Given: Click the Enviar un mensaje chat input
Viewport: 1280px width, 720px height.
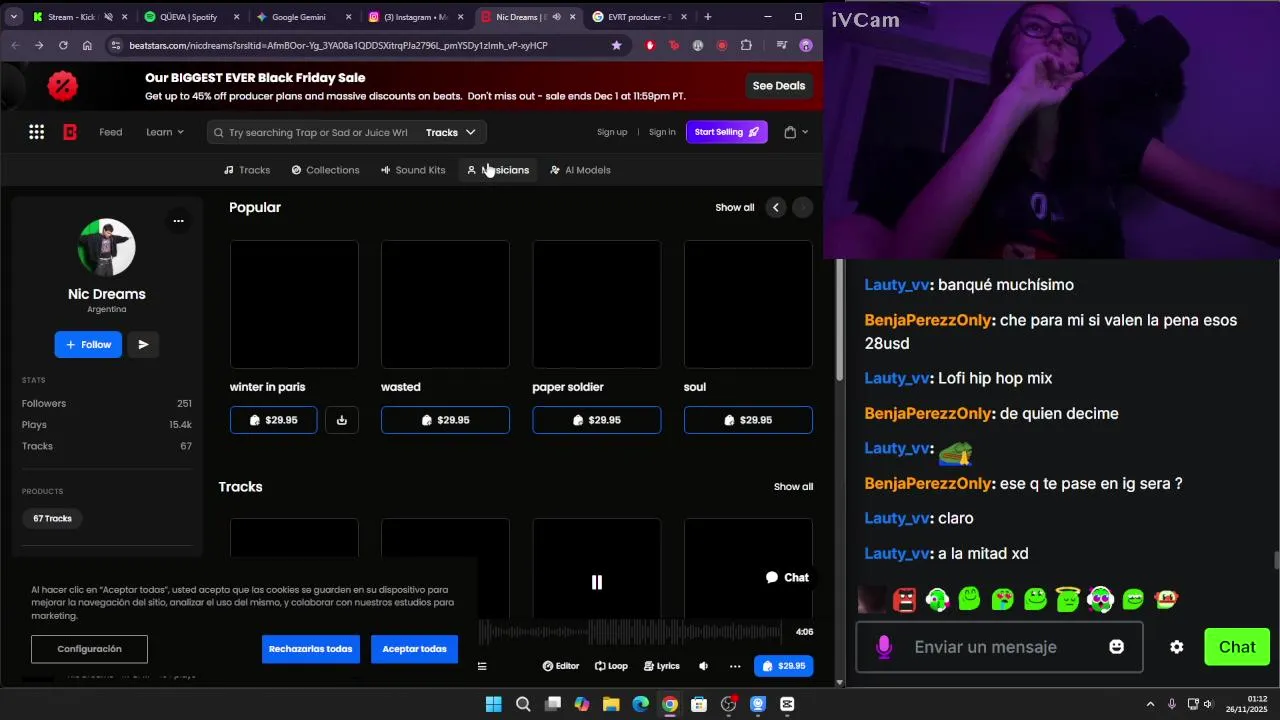Looking at the screenshot, I should point(999,647).
